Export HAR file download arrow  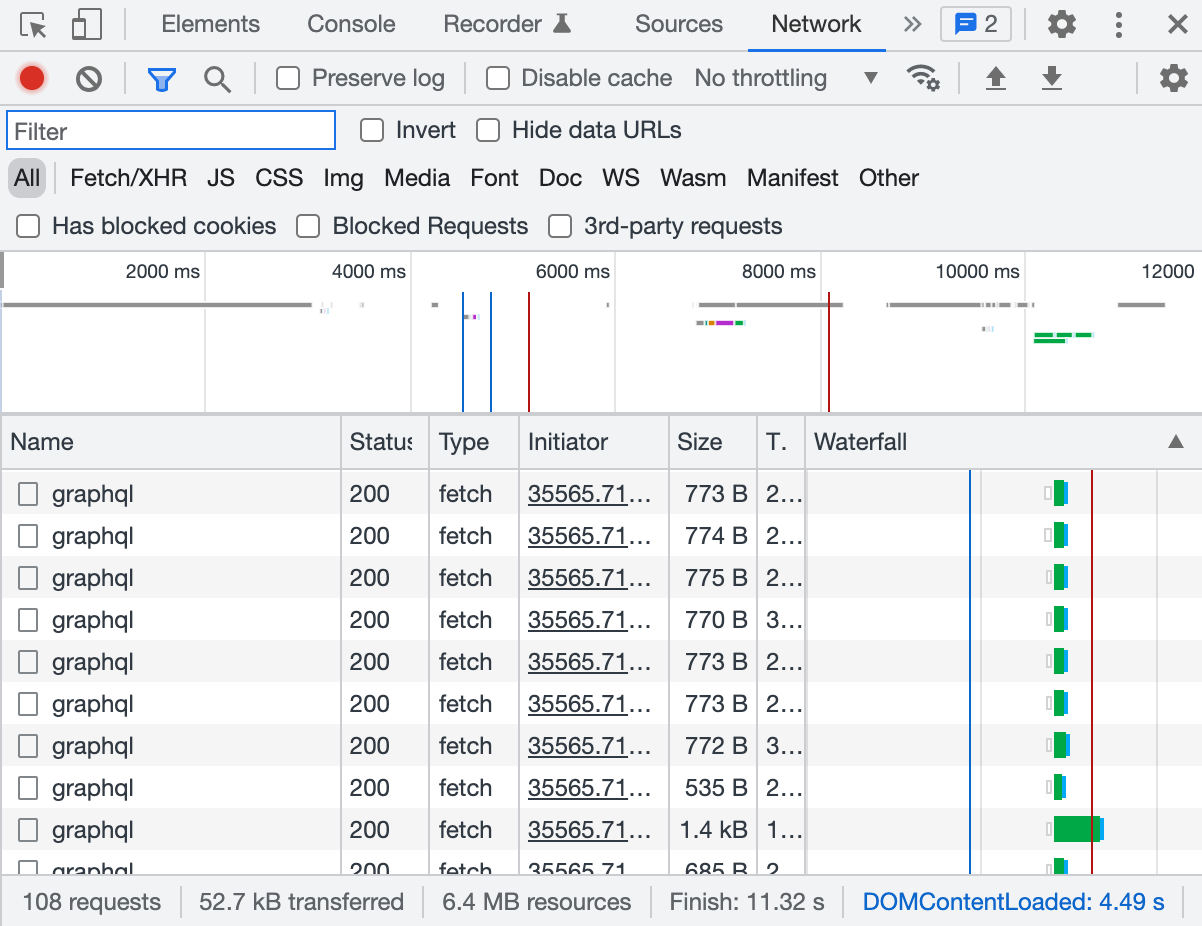[1051, 78]
